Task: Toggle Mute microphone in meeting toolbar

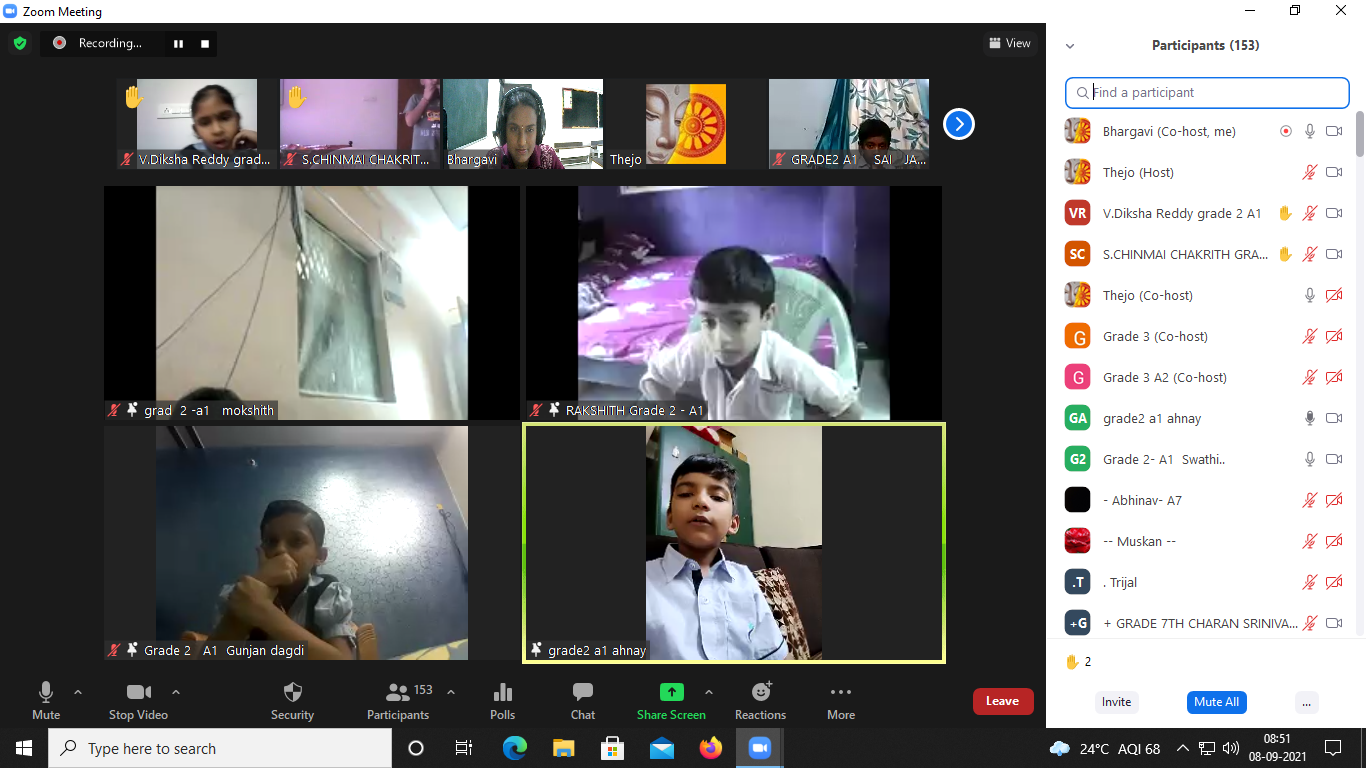Action: pos(46,692)
